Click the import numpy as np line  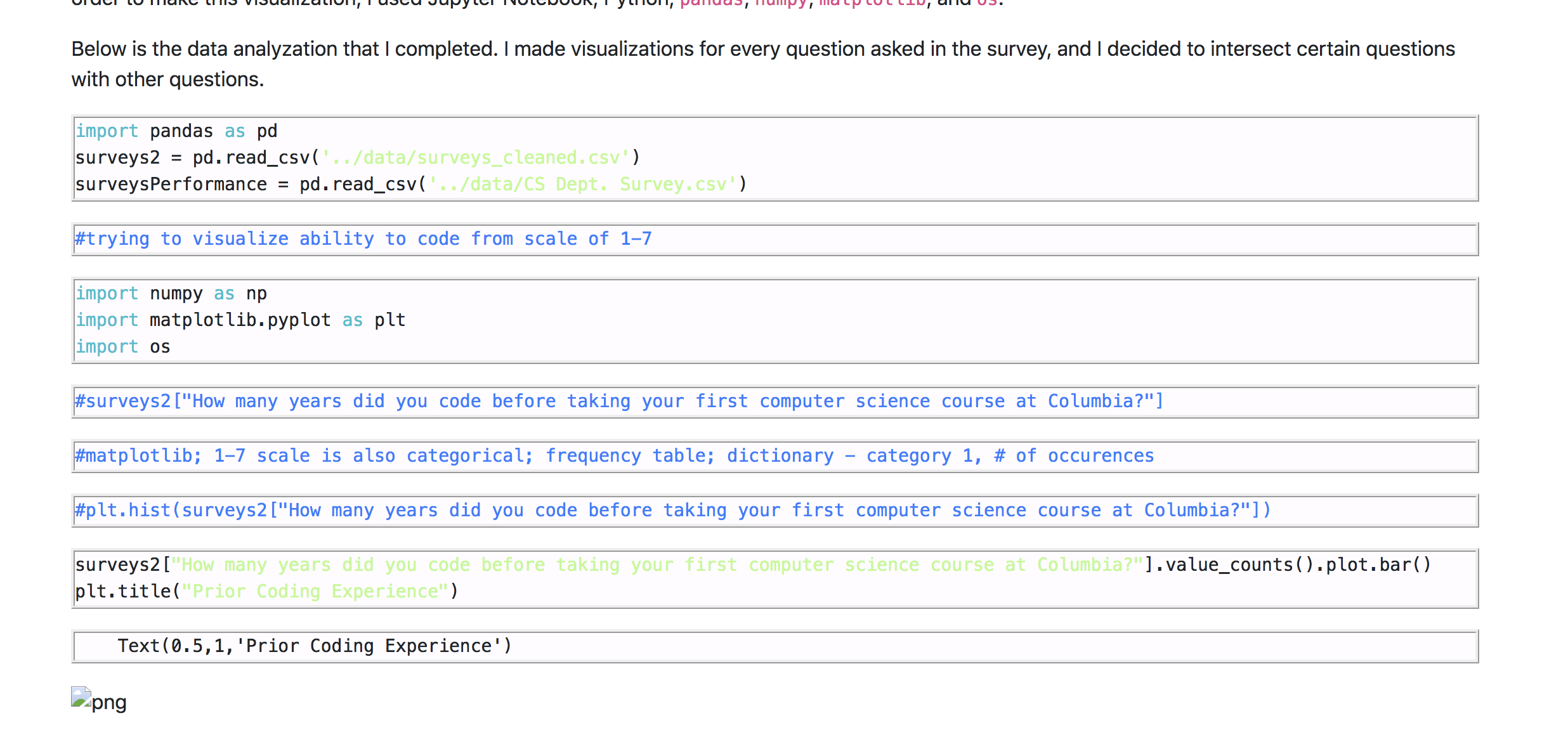[x=171, y=294]
